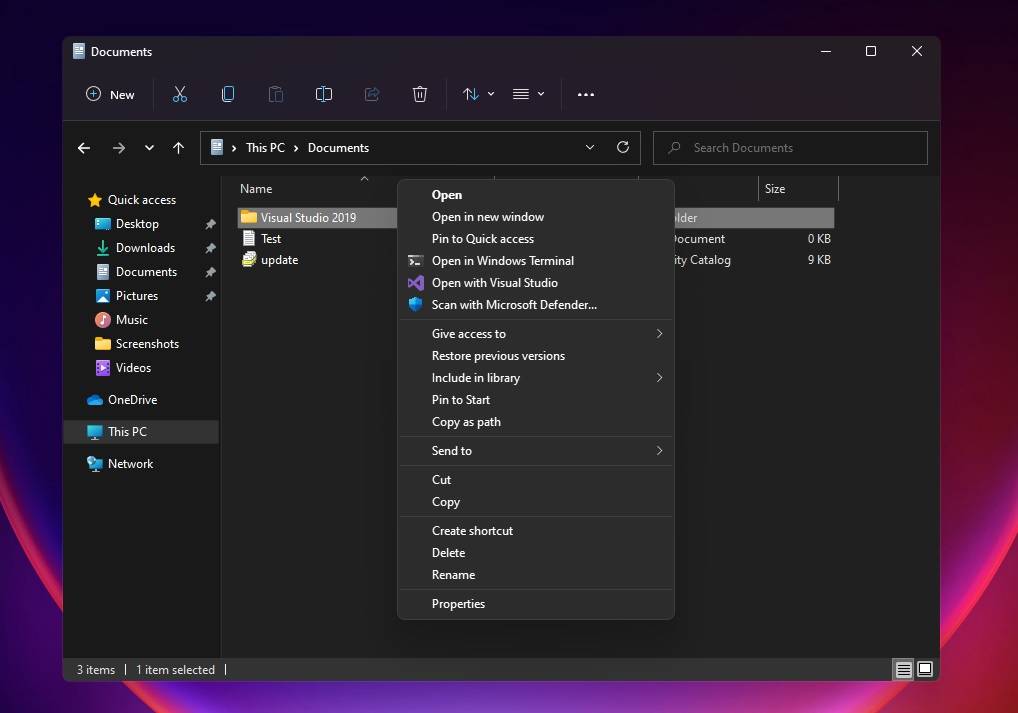
Task: Open the See more ellipsis in the toolbar
Action: tap(586, 94)
